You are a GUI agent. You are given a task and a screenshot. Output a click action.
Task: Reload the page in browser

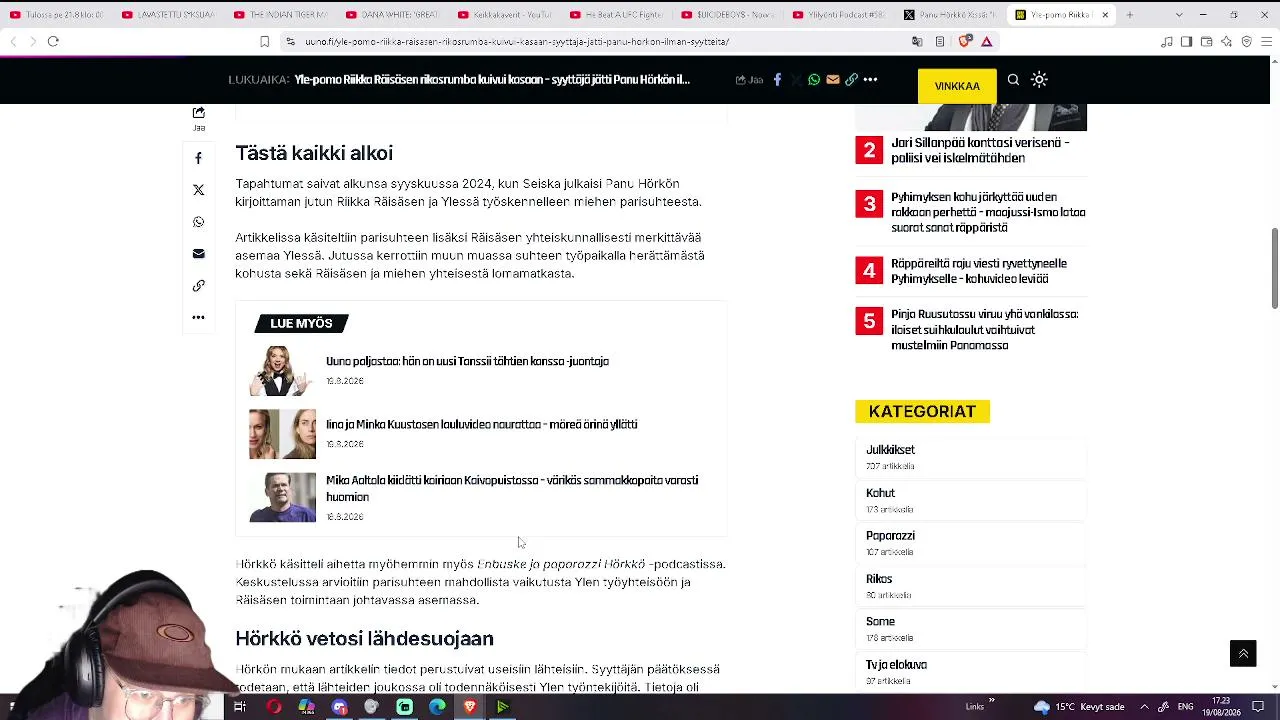(53, 41)
